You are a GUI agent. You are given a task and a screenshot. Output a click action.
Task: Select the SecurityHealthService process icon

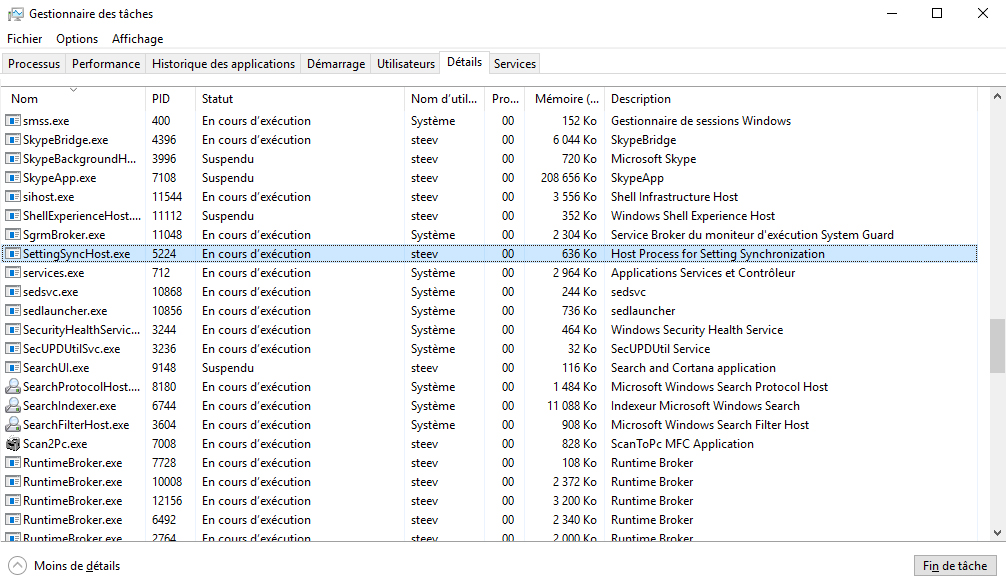click(13, 330)
